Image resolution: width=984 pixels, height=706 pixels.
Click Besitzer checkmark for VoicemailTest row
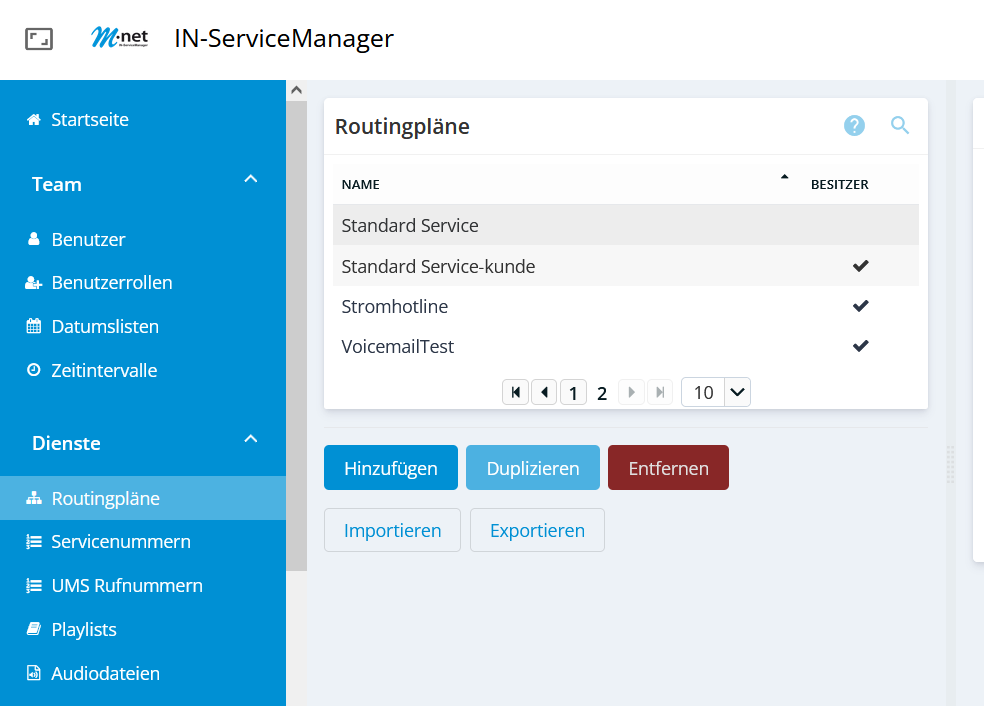860,346
